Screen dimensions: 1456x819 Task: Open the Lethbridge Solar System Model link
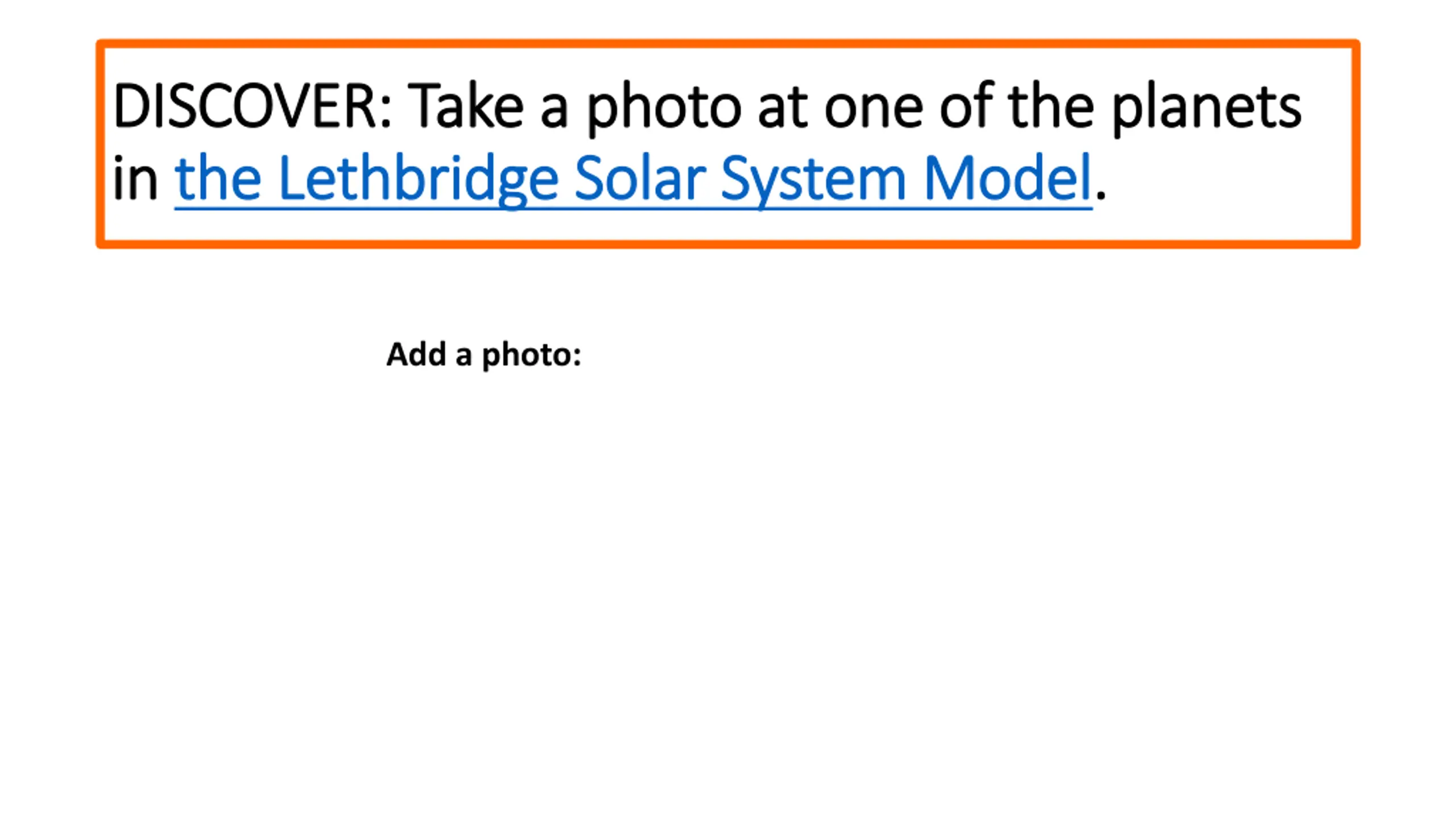pyautogui.click(x=633, y=179)
